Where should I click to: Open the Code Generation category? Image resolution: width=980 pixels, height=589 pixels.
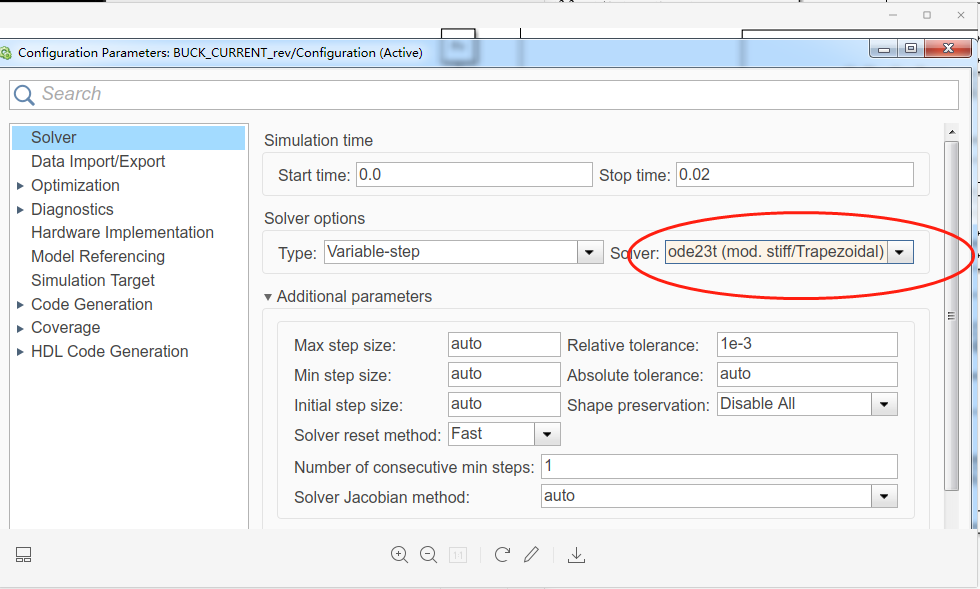92,305
